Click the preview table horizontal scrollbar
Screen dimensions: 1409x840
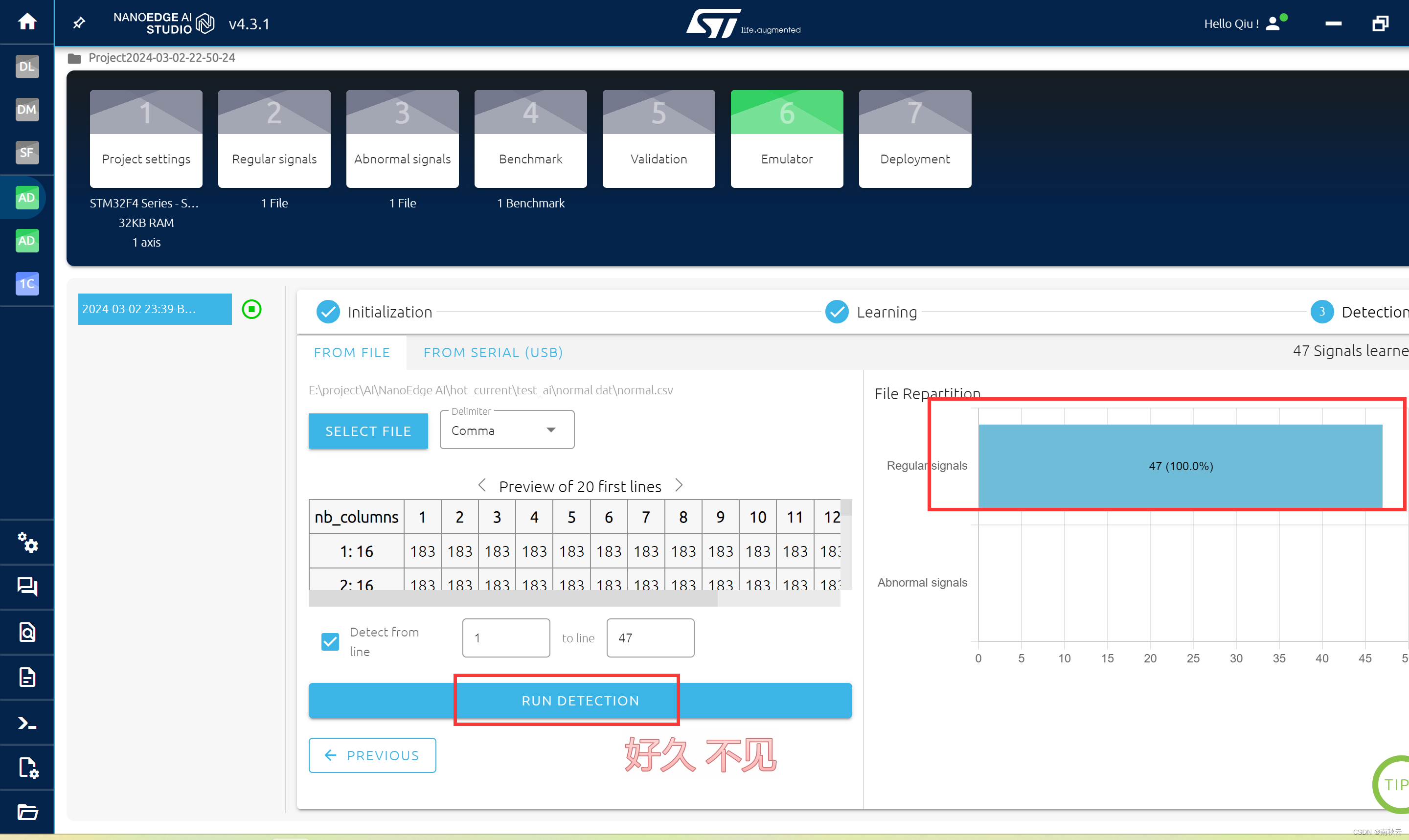tap(513, 598)
